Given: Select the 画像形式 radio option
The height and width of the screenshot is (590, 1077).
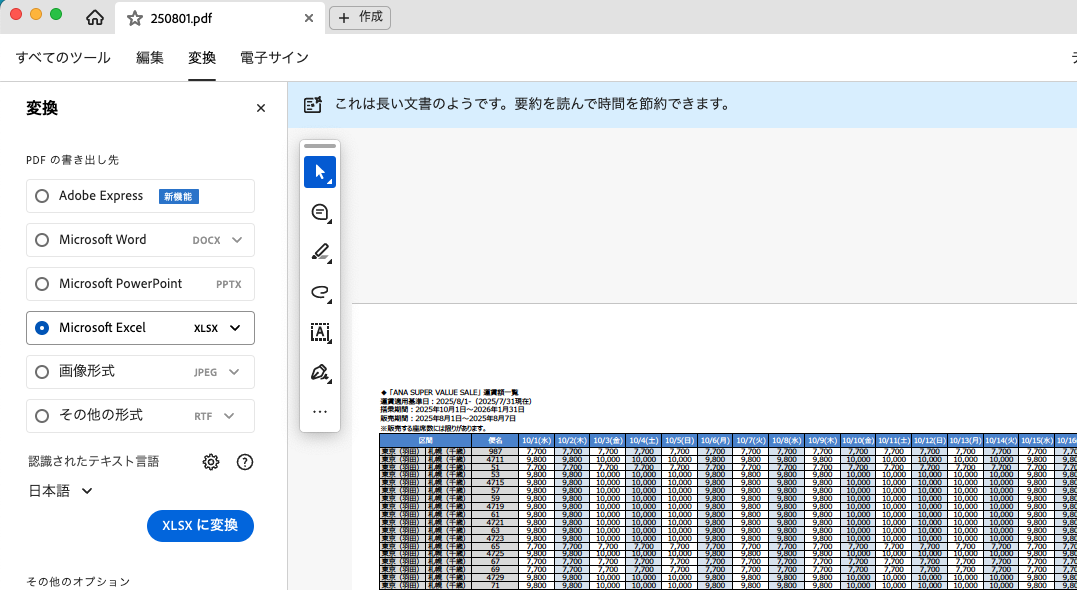Looking at the screenshot, I should 42,372.
